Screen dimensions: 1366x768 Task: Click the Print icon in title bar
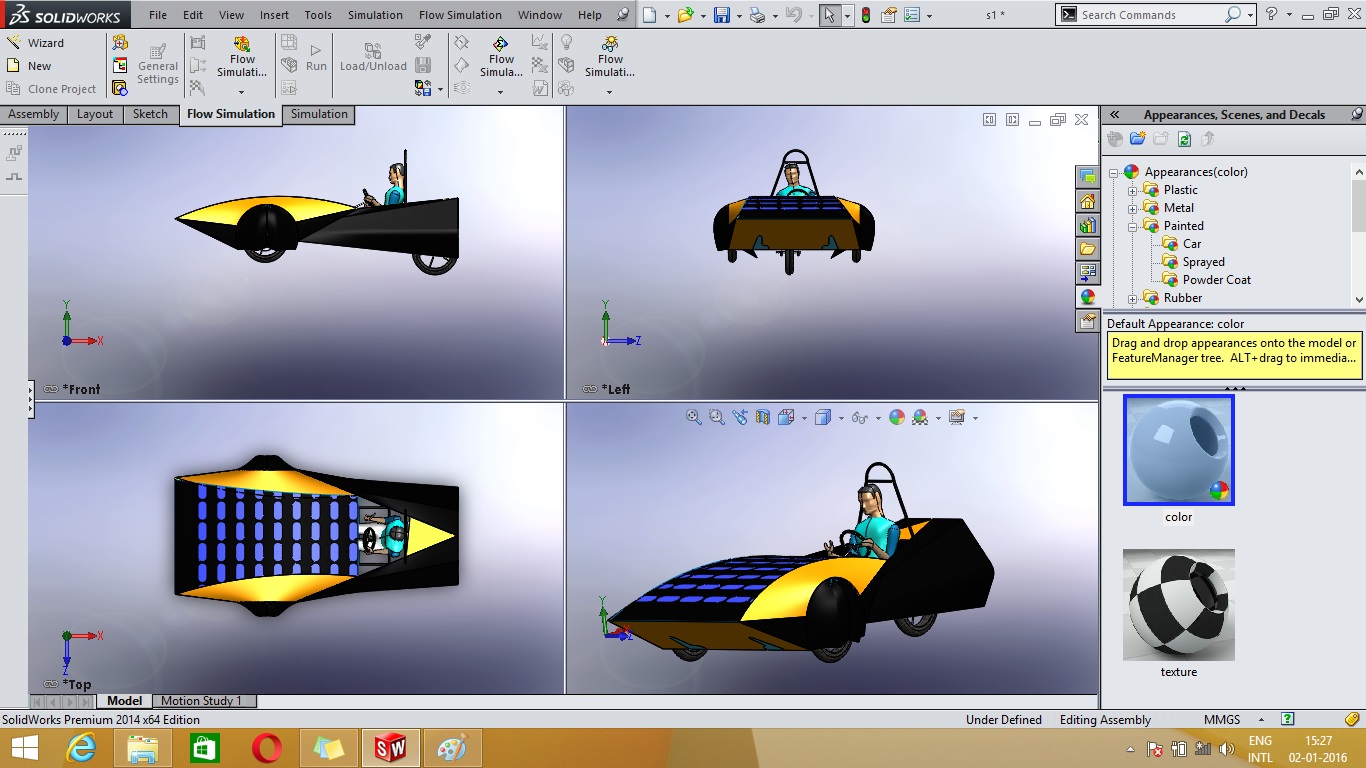tap(757, 15)
